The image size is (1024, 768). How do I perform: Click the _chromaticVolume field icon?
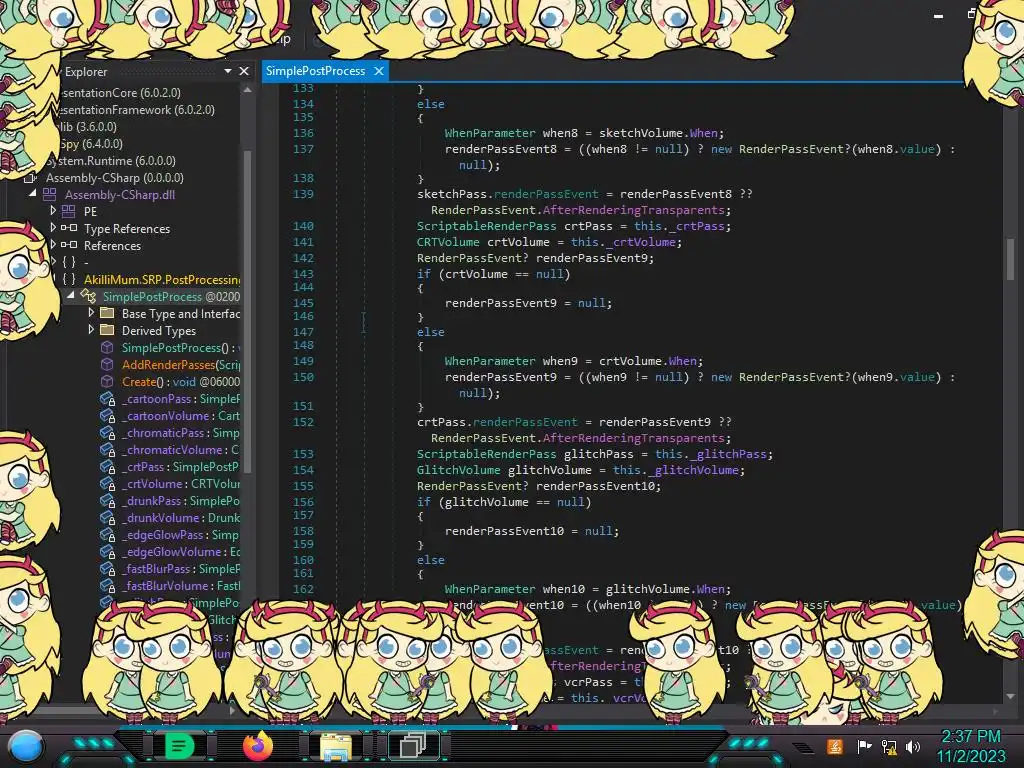(107, 449)
